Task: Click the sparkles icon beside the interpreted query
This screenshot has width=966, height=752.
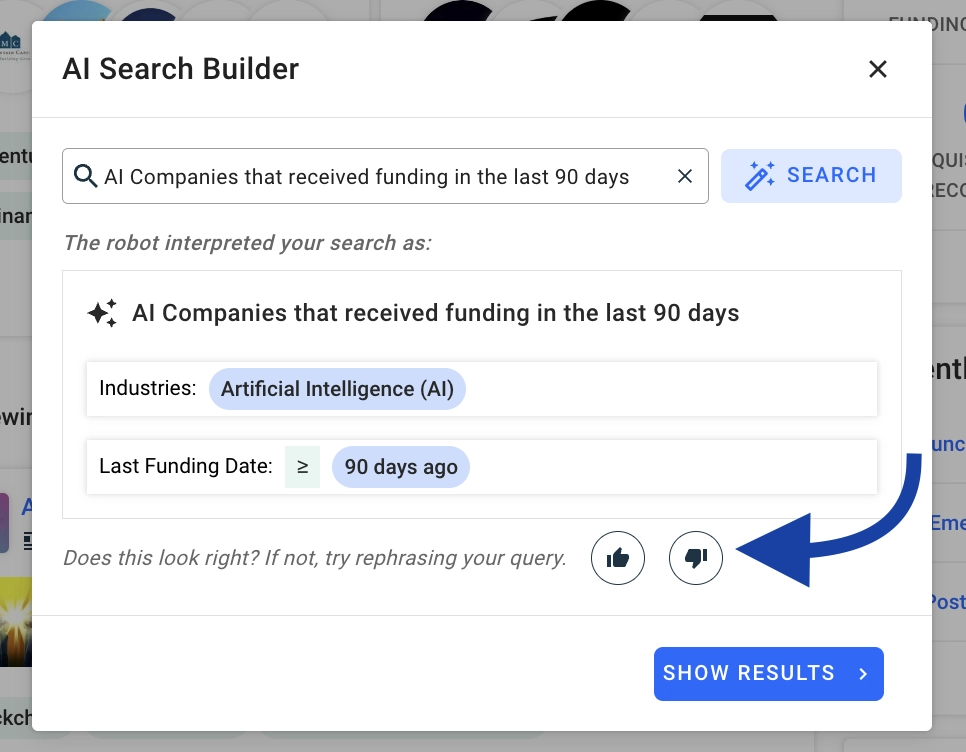Action: [101, 312]
